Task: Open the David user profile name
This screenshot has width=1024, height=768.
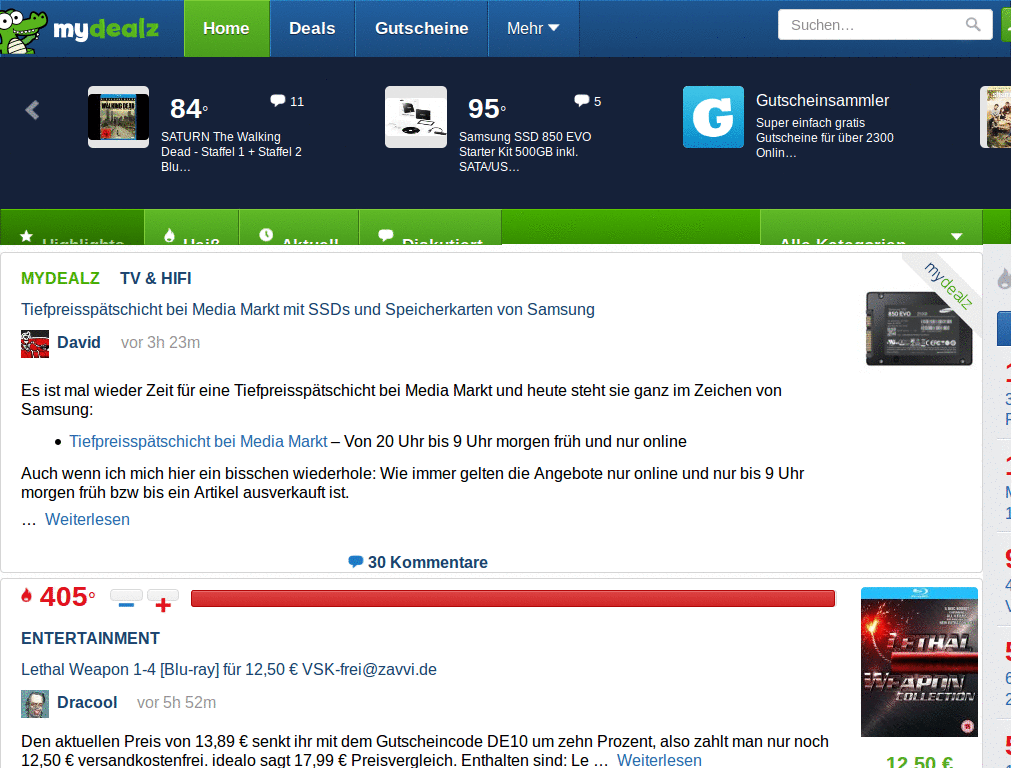Action: 78,342
